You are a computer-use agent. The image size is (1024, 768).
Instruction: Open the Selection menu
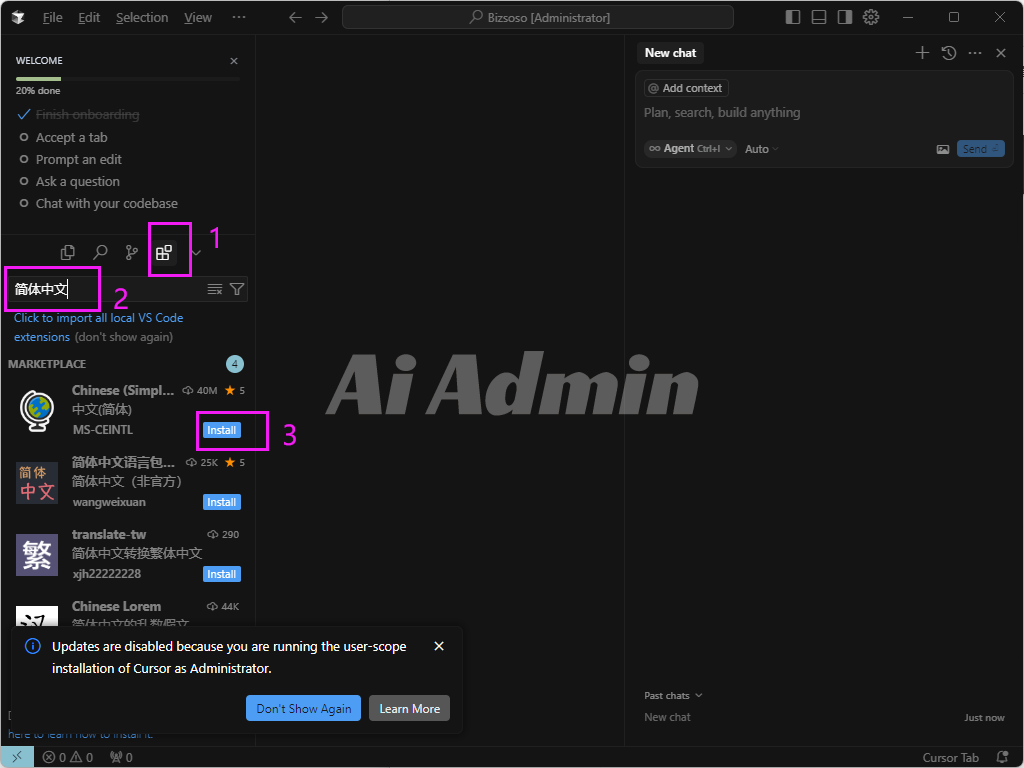142,18
